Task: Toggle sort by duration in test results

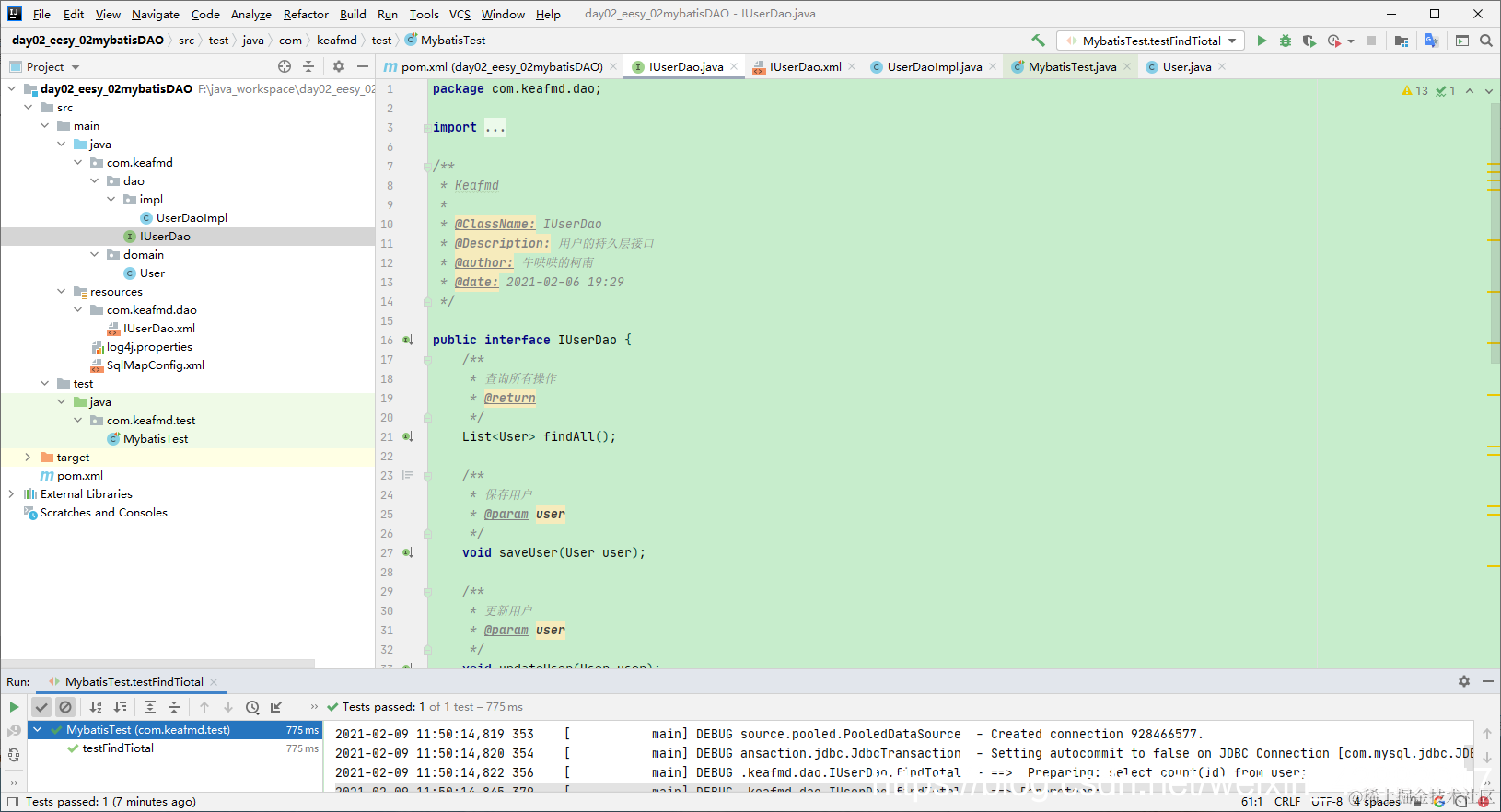Action: tap(120, 707)
